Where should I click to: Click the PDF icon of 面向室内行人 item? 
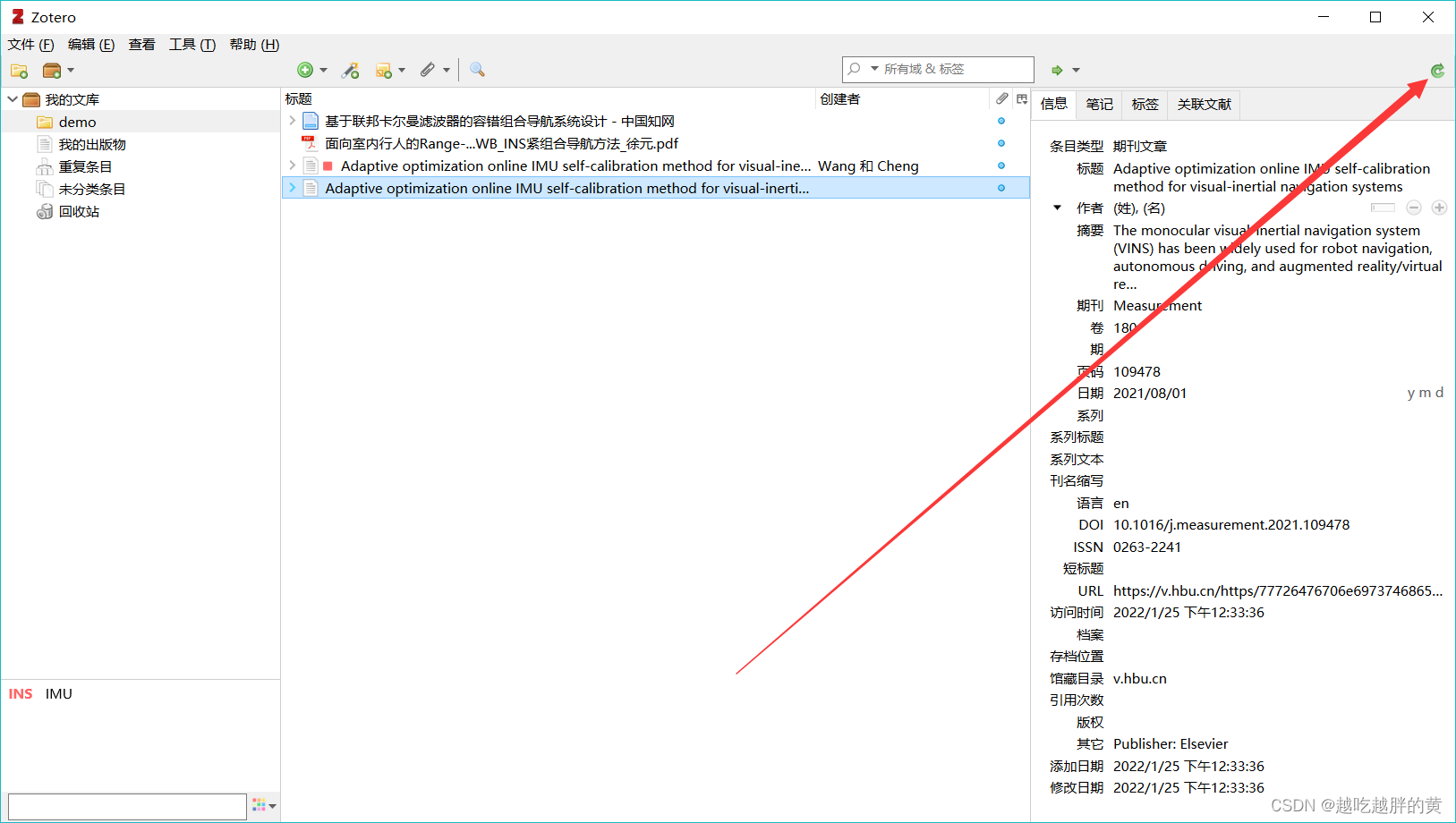310,143
